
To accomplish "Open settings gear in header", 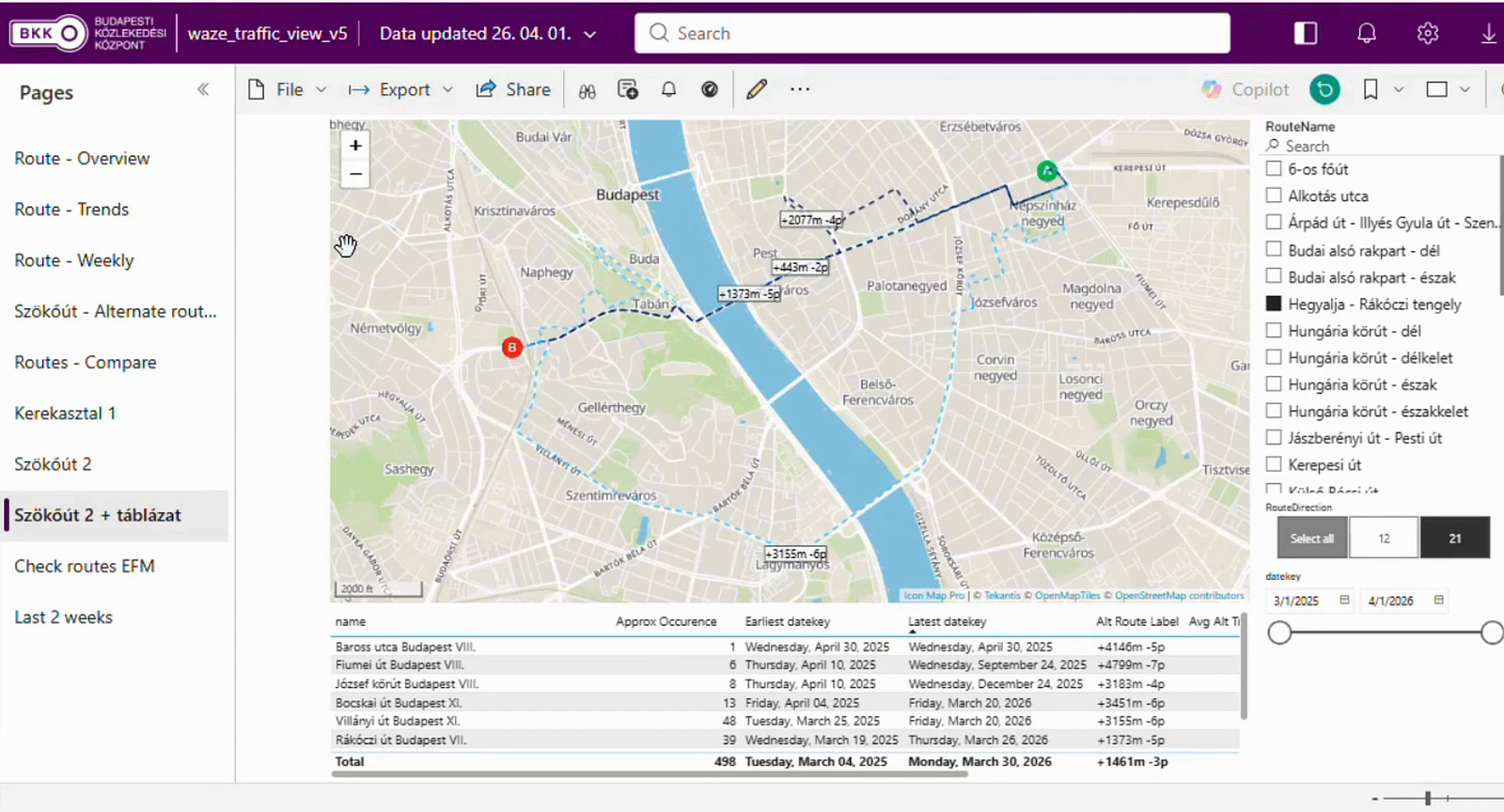I will (1428, 33).
